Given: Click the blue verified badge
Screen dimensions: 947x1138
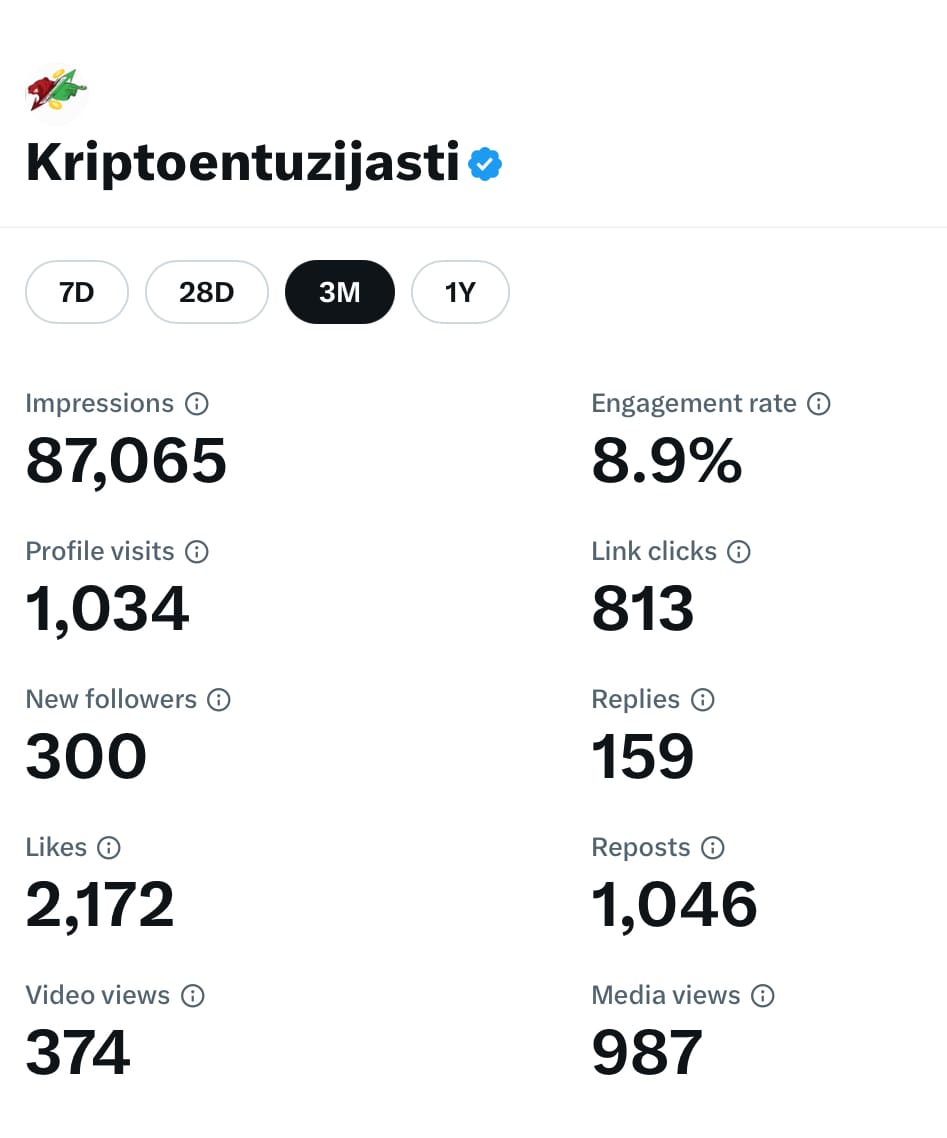Looking at the screenshot, I should [484, 163].
